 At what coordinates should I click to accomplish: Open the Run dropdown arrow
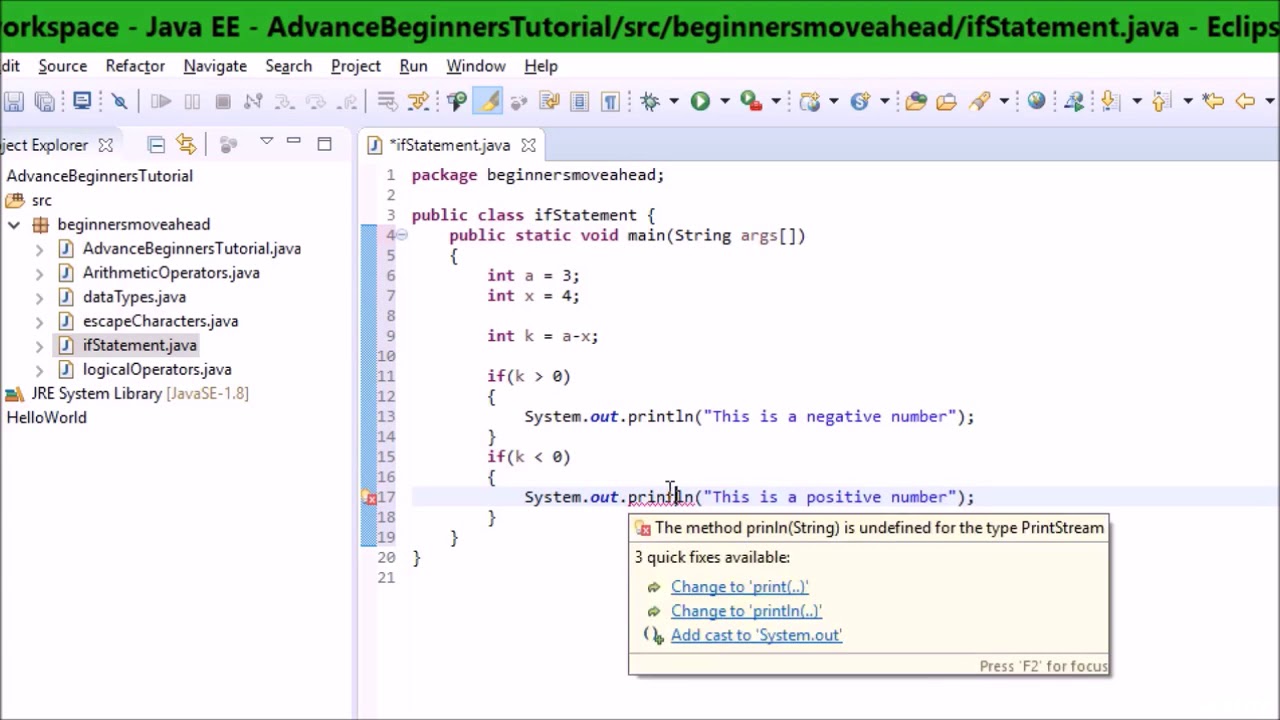pos(725,101)
